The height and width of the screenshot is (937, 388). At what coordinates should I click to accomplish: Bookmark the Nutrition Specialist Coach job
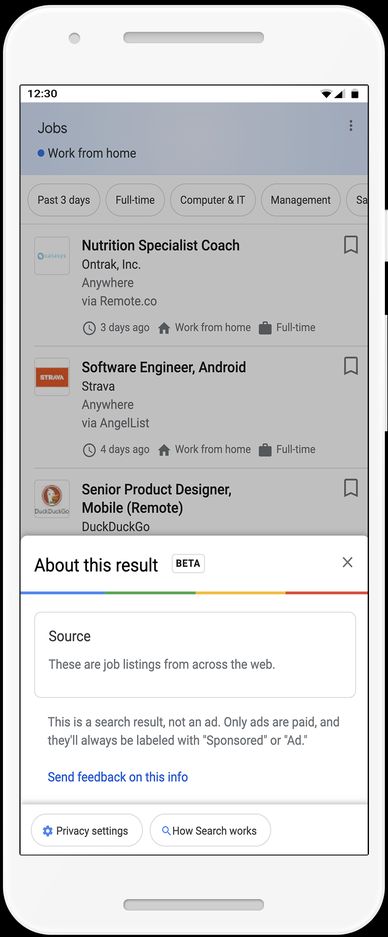coord(351,244)
